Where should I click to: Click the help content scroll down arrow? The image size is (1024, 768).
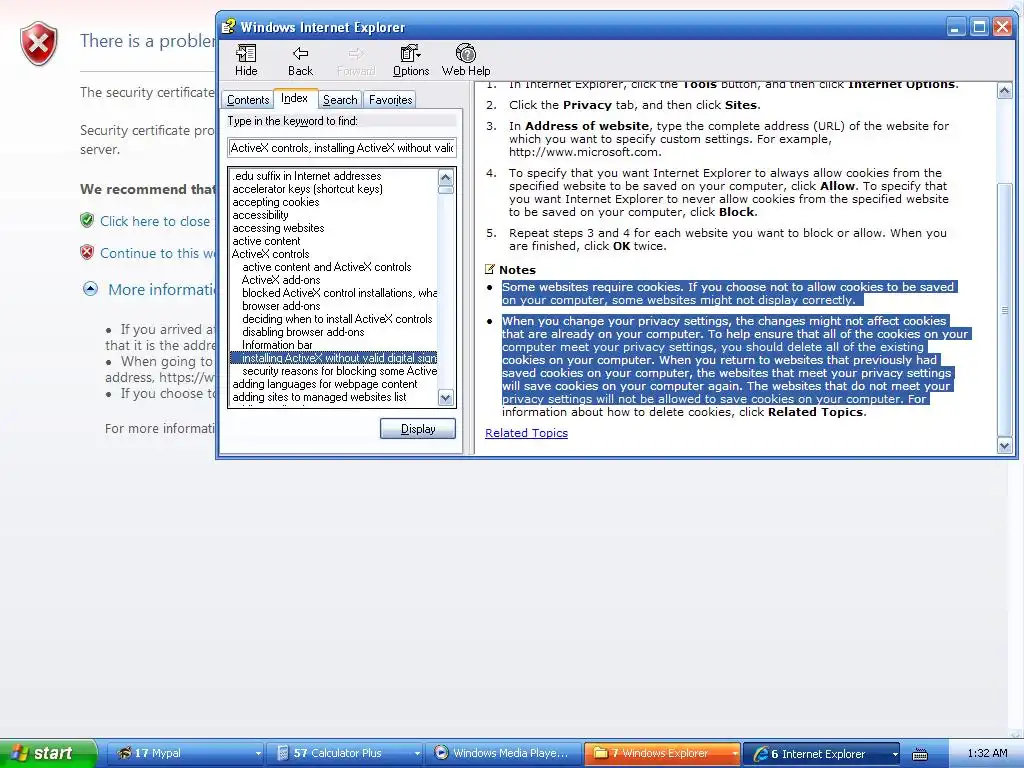pyautogui.click(x=1004, y=446)
